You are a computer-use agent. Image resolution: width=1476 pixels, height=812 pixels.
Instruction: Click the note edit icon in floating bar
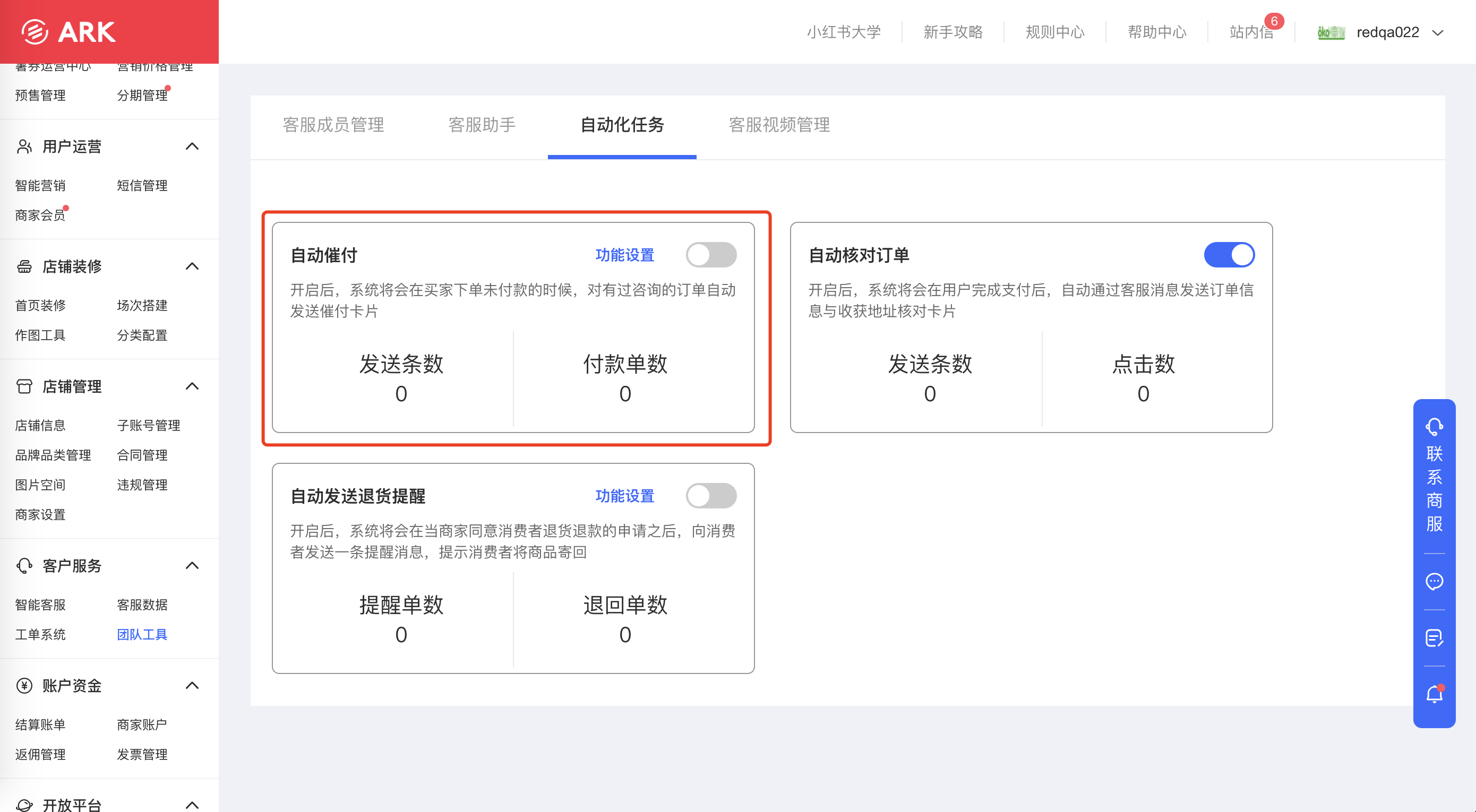click(x=1434, y=638)
